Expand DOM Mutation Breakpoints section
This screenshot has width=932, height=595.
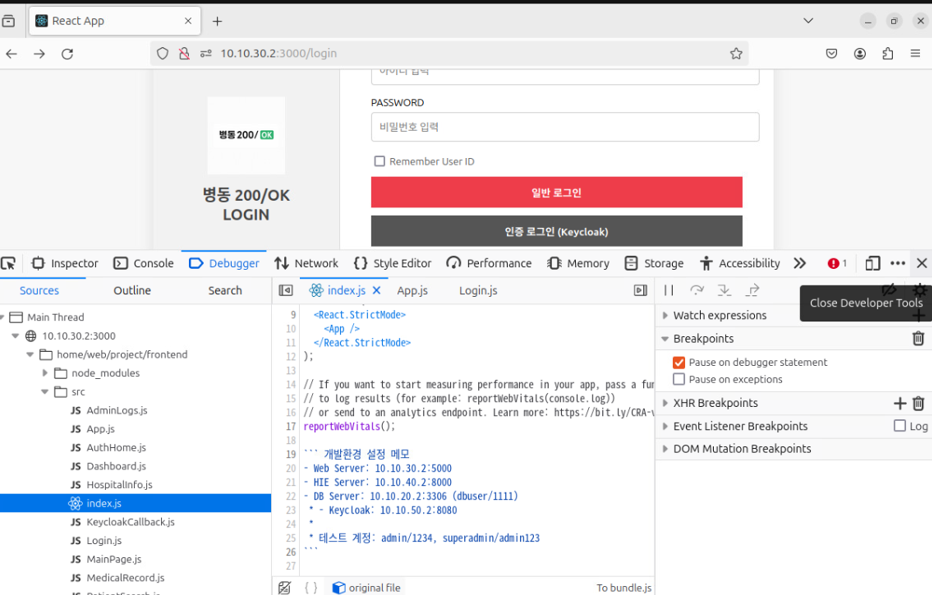tap(665, 449)
